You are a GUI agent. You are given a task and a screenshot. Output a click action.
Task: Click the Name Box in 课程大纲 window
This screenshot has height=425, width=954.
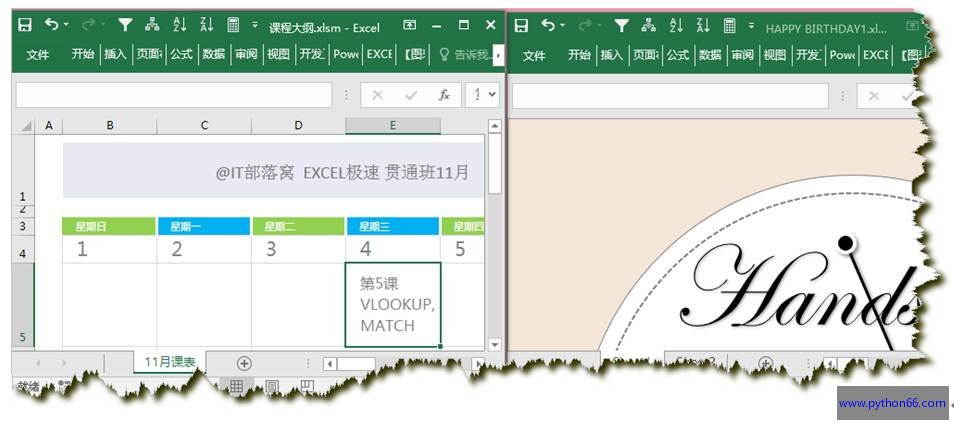pos(174,95)
